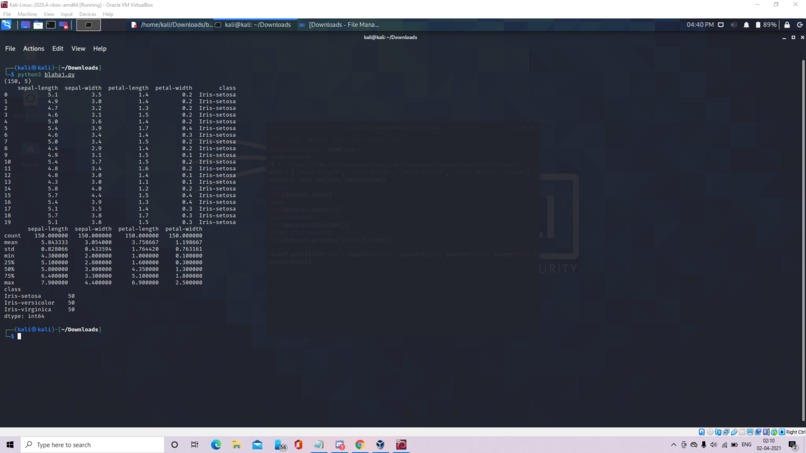This screenshot has width=806, height=453.
Task: Click the Type here to search box
Action: (93, 445)
